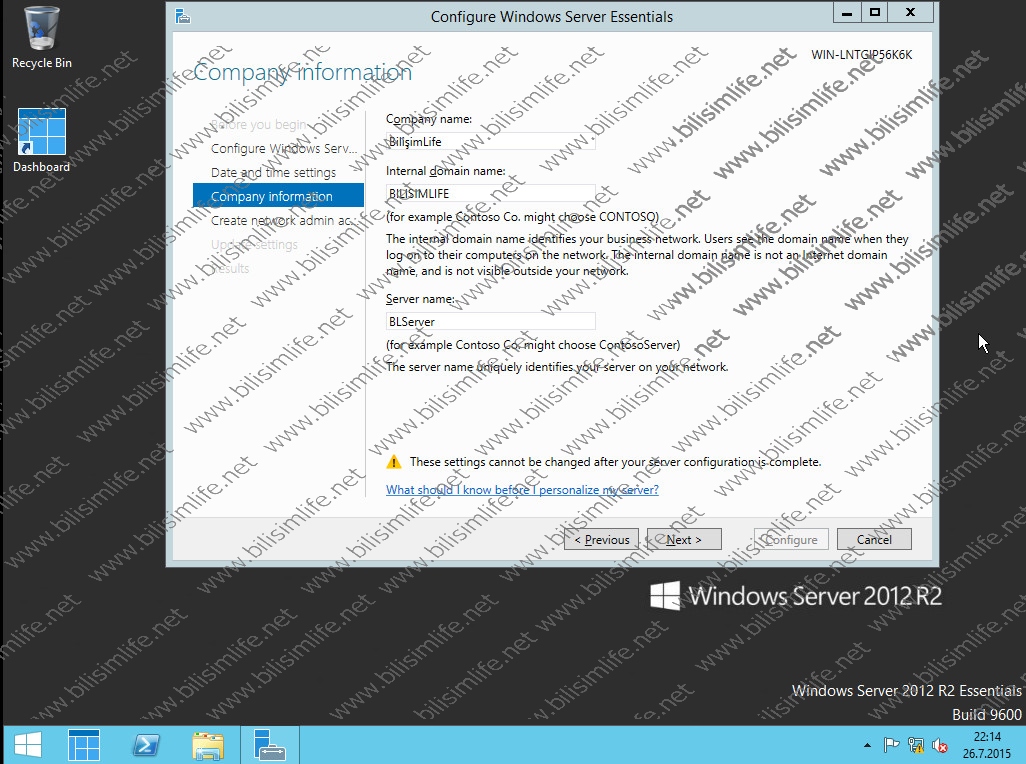The height and width of the screenshot is (764, 1026).
Task: Click the network status tray icon
Action: tap(915, 745)
